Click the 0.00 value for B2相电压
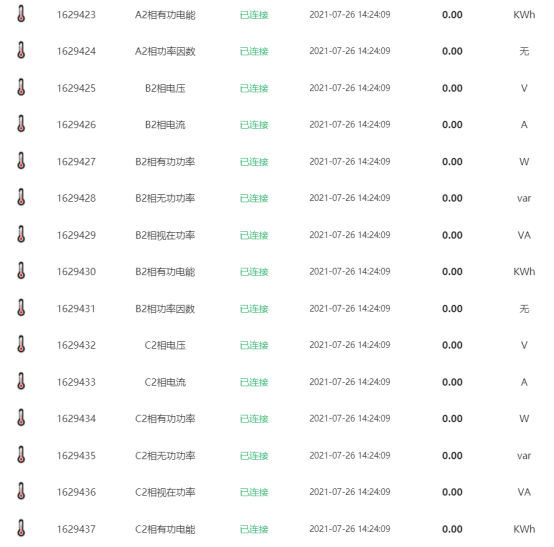Screen dimensions: 554x547 pyautogui.click(x=452, y=88)
